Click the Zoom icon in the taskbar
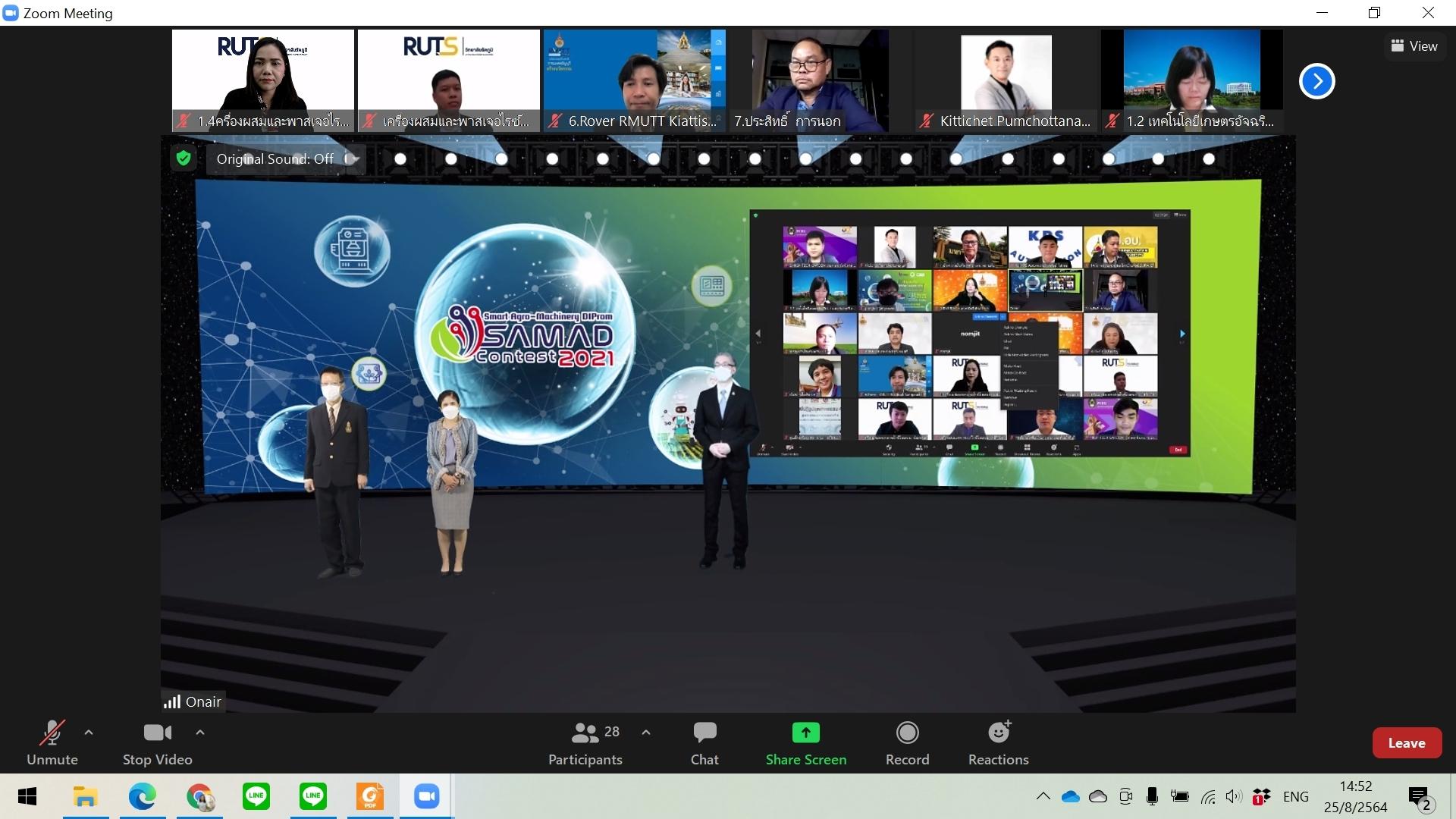Viewport: 1456px width, 819px height. tap(427, 796)
